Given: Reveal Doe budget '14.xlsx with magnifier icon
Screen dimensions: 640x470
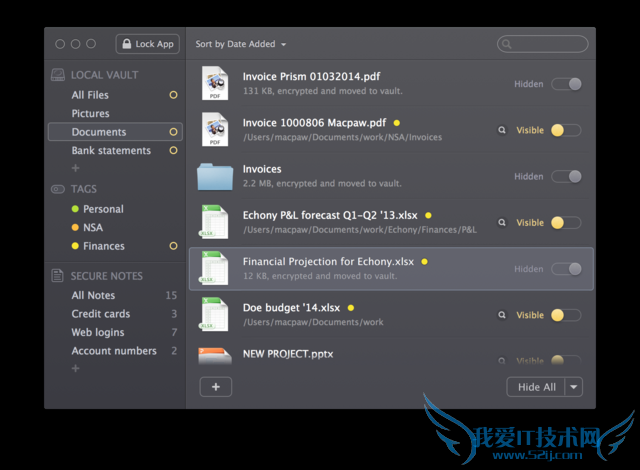Looking at the screenshot, I should tap(502, 315).
